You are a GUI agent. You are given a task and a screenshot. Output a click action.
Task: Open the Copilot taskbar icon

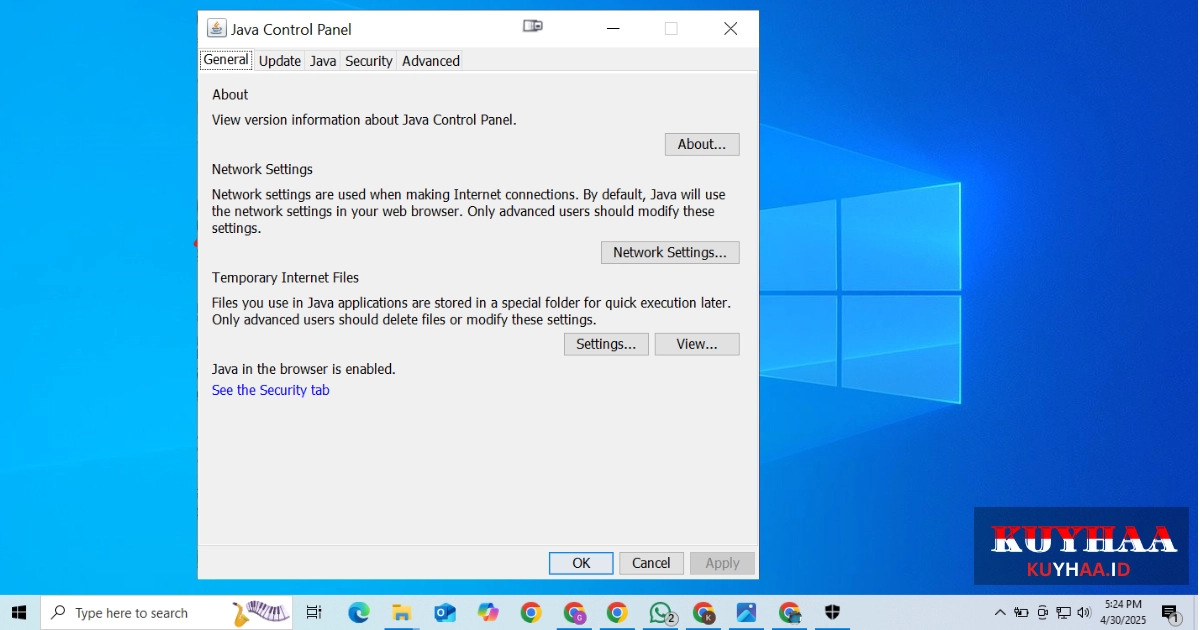tap(488, 613)
